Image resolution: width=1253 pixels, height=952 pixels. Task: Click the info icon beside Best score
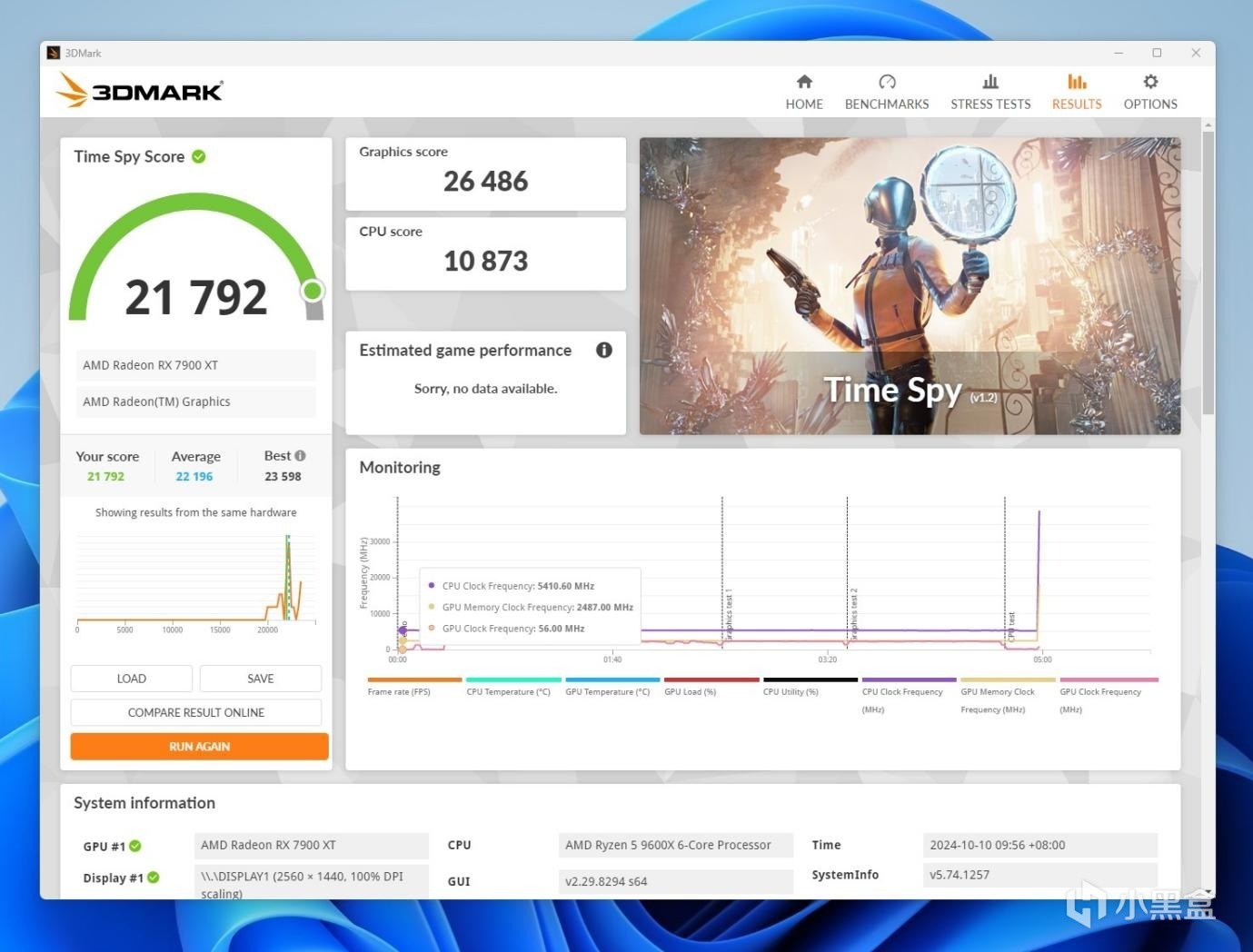[x=300, y=456]
